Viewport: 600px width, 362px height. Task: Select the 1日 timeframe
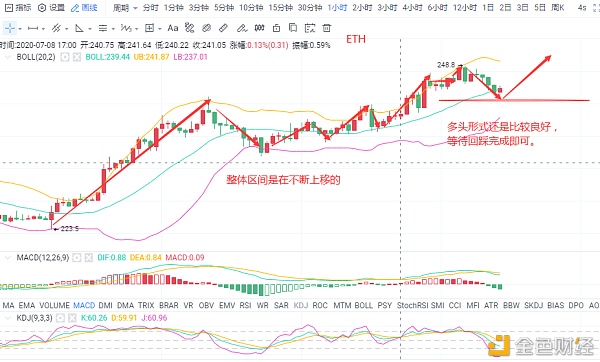488,8
